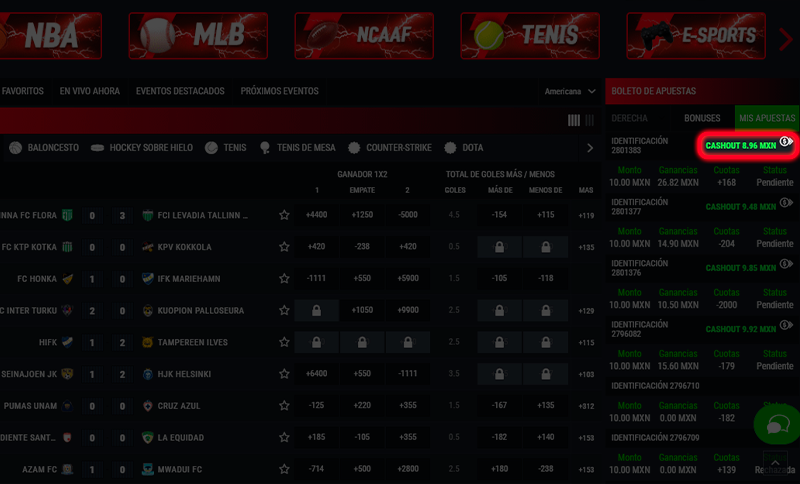Click locked MÁS DE for KPV Kokkola
The height and width of the screenshot is (484, 800).
point(499,247)
